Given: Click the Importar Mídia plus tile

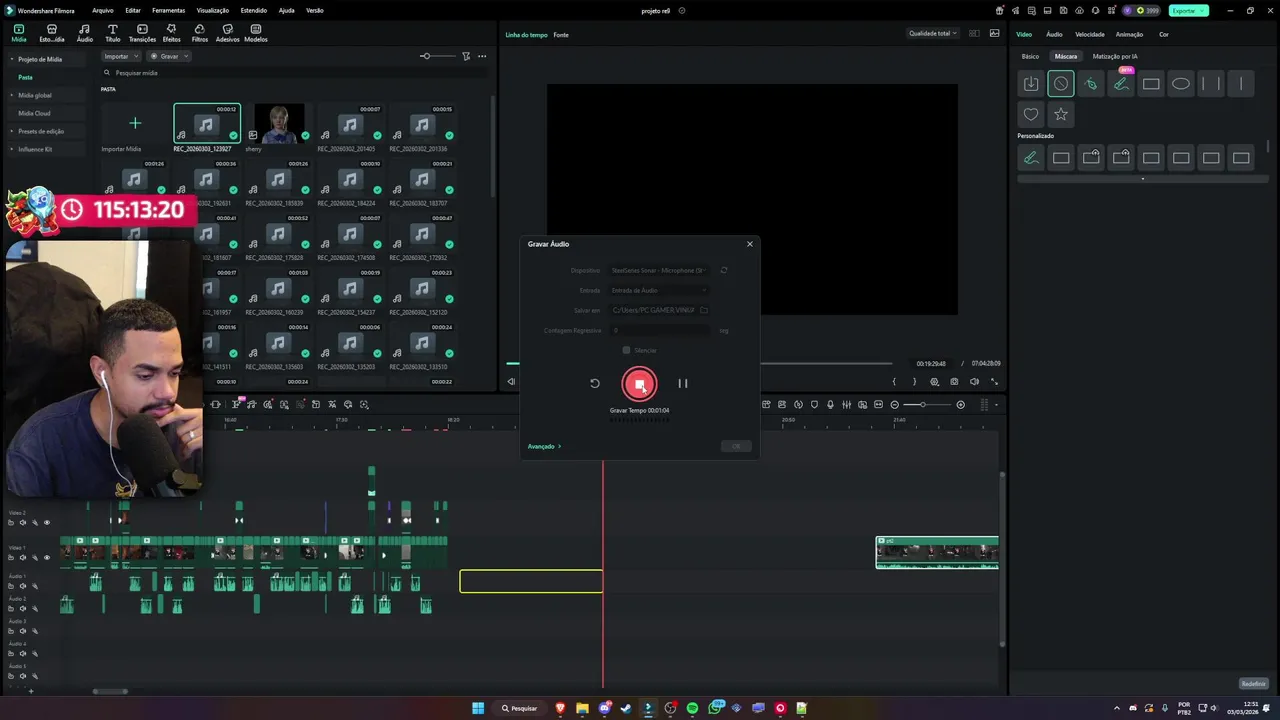Looking at the screenshot, I should click(135, 124).
